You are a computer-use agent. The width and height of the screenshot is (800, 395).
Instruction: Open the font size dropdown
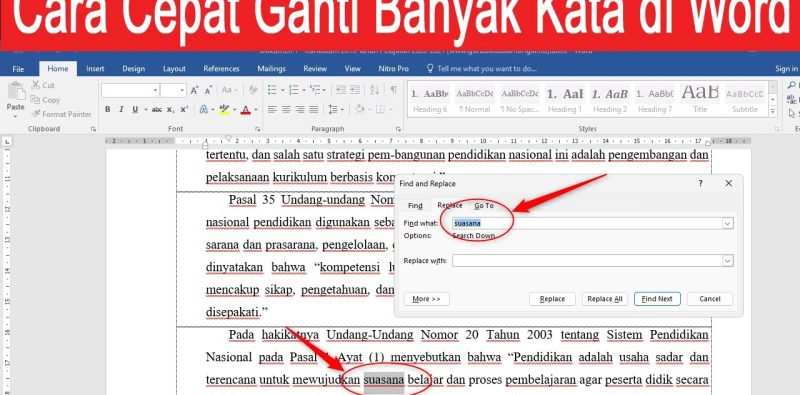pyautogui.click(x=182, y=90)
